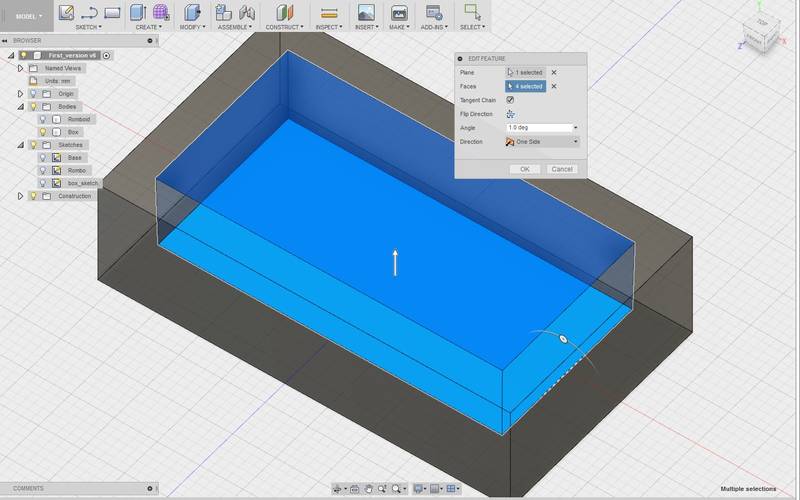Expand the Construction folder node
800x500 pixels.
[x=20, y=196]
